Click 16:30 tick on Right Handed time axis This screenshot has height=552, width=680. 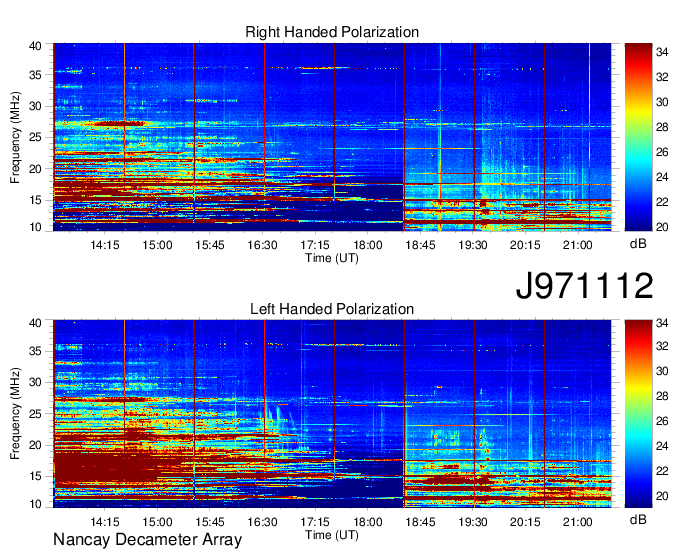tap(262, 245)
